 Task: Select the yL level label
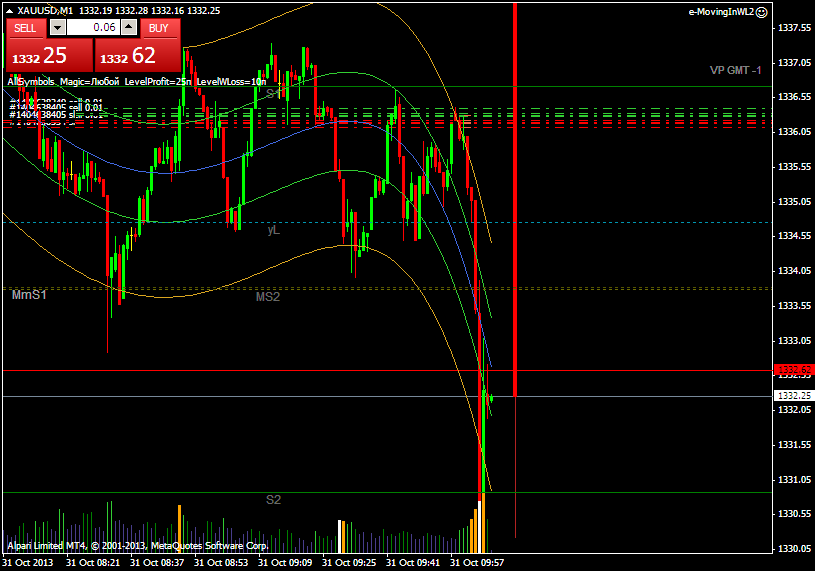click(273, 230)
